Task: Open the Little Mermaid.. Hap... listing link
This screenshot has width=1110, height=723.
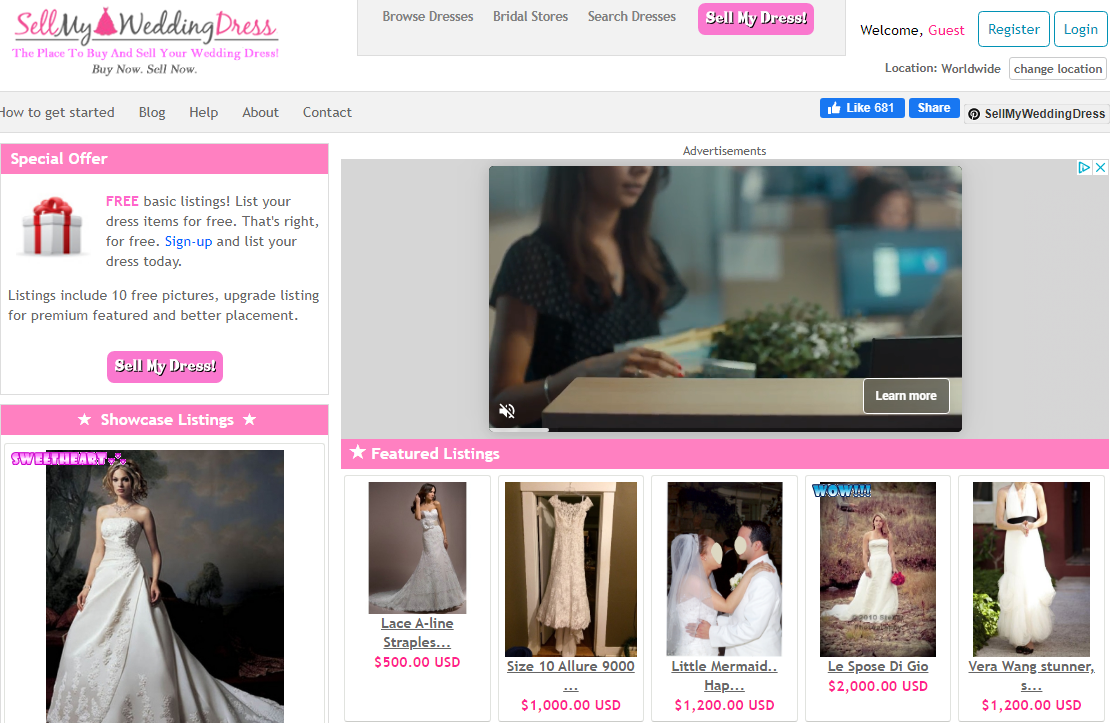Action: 724,676
